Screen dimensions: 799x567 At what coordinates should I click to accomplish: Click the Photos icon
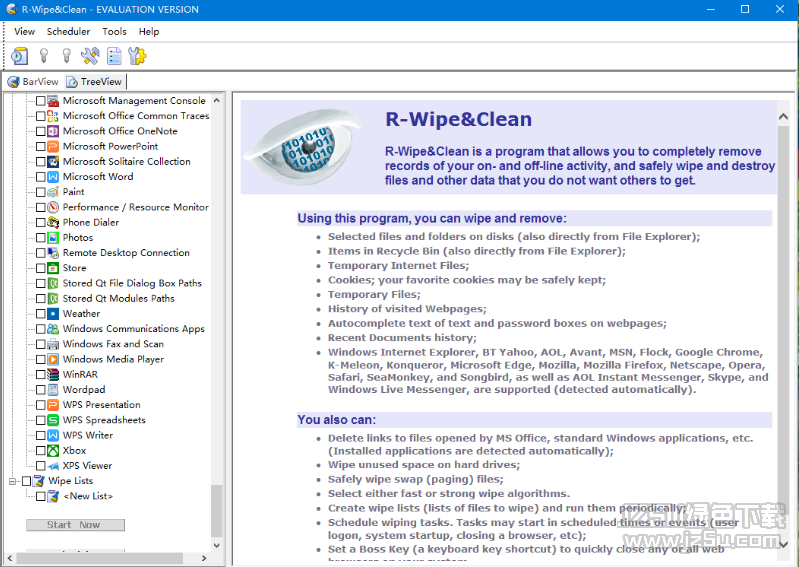[x=53, y=238]
